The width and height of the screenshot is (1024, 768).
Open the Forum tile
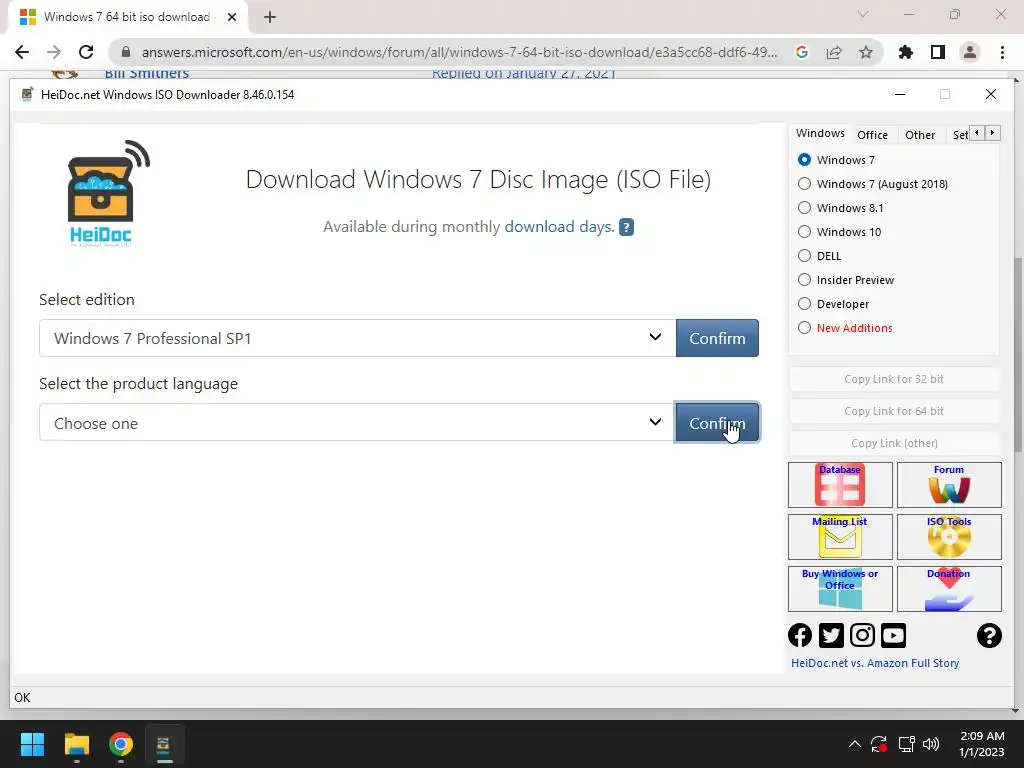click(x=949, y=485)
